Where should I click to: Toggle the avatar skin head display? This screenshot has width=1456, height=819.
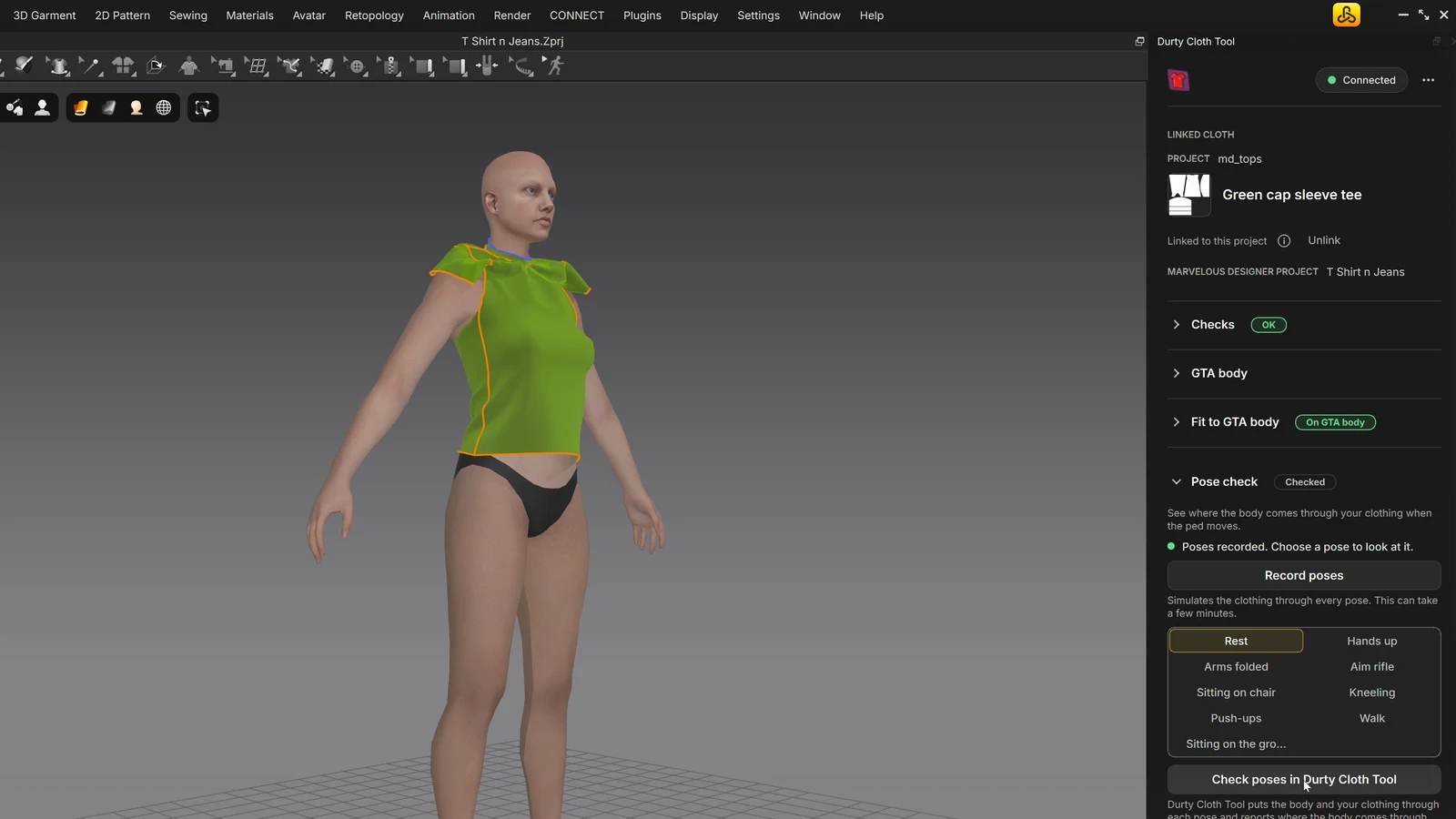click(136, 107)
